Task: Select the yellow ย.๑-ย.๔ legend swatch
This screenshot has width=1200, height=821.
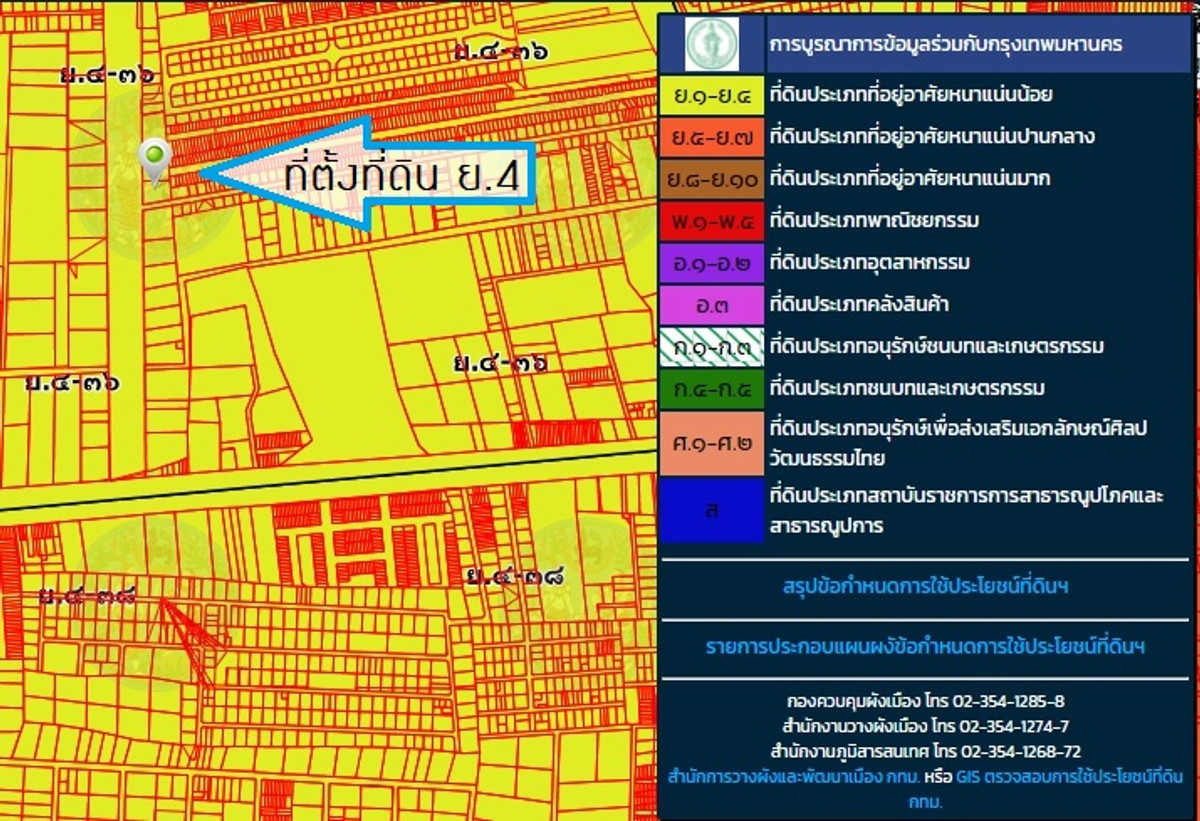Action: tap(712, 96)
